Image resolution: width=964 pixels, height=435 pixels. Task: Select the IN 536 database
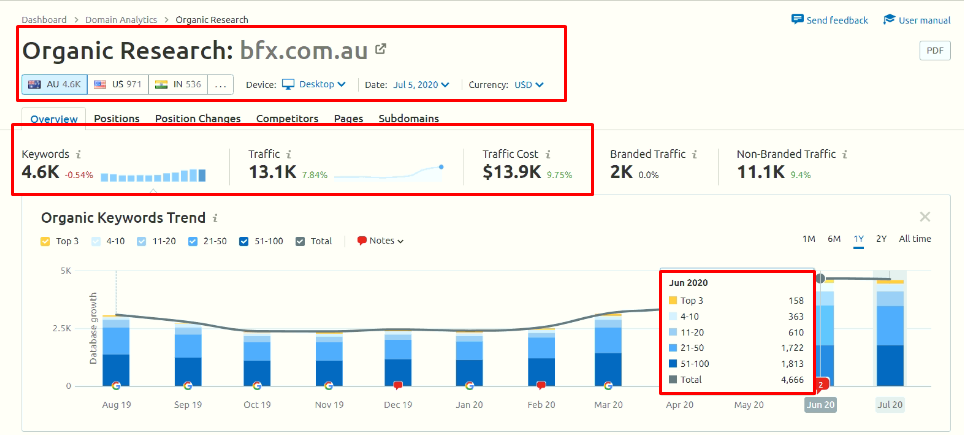[x=178, y=84]
